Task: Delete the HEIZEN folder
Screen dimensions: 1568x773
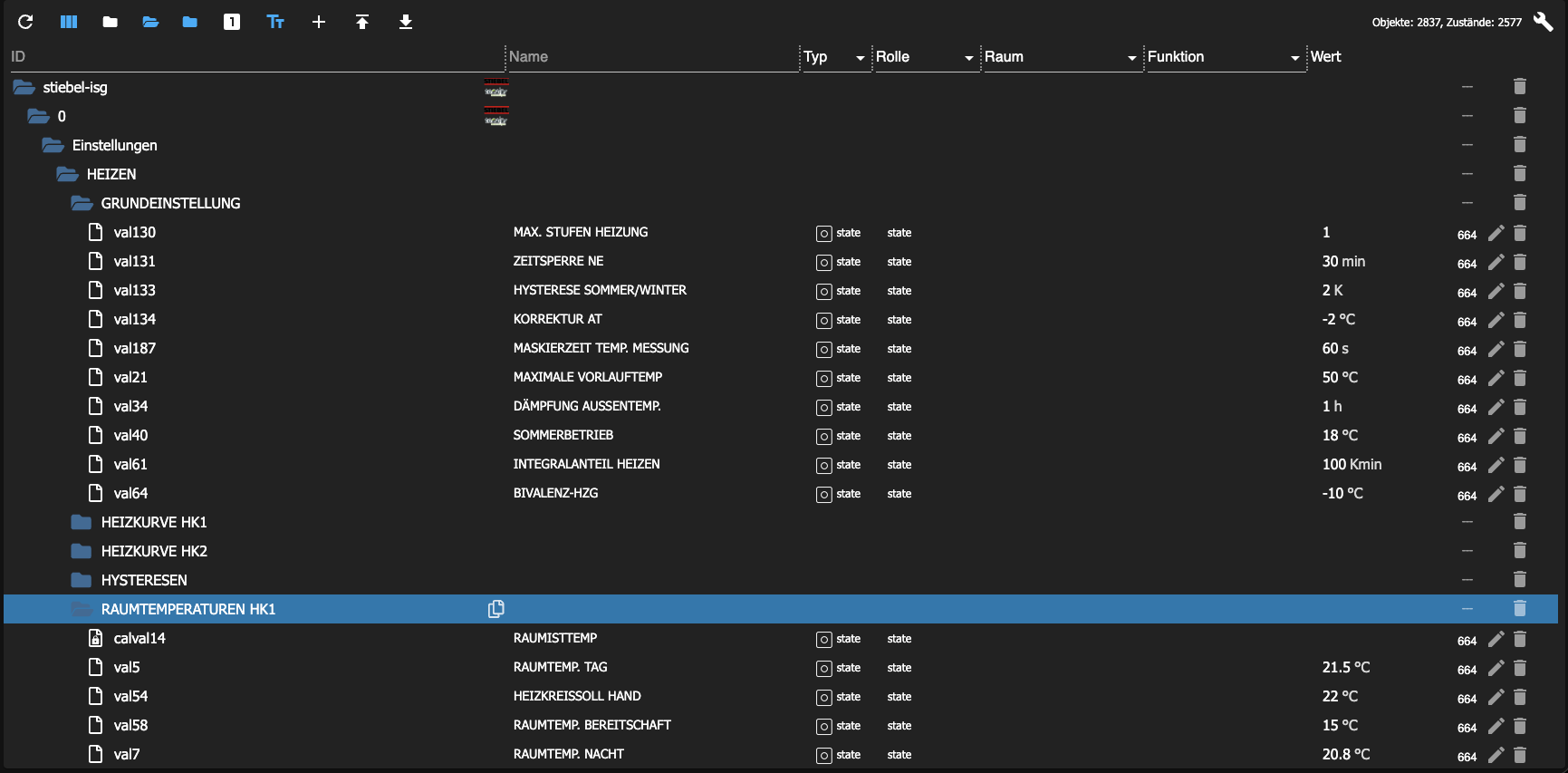Action: pyautogui.click(x=1520, y=173)
